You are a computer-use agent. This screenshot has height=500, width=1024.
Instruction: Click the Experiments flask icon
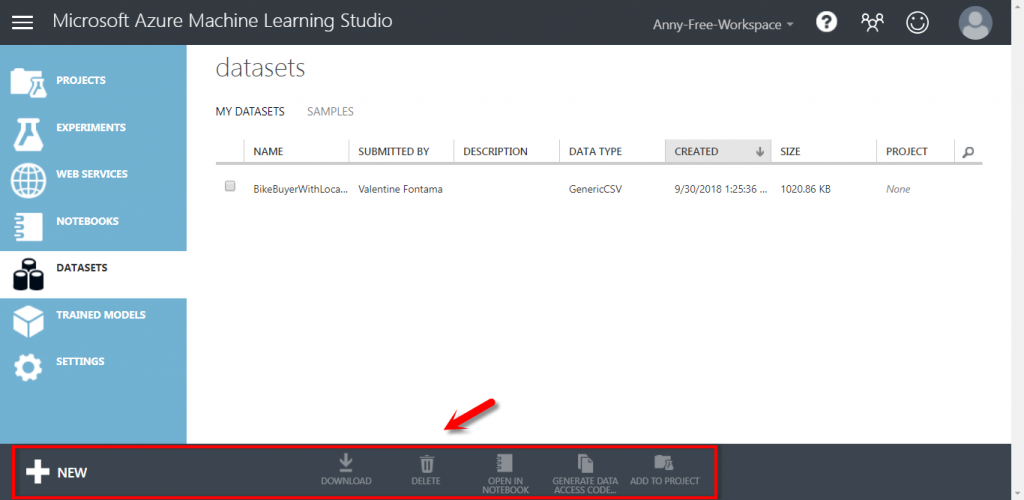[x=28, y=134]
